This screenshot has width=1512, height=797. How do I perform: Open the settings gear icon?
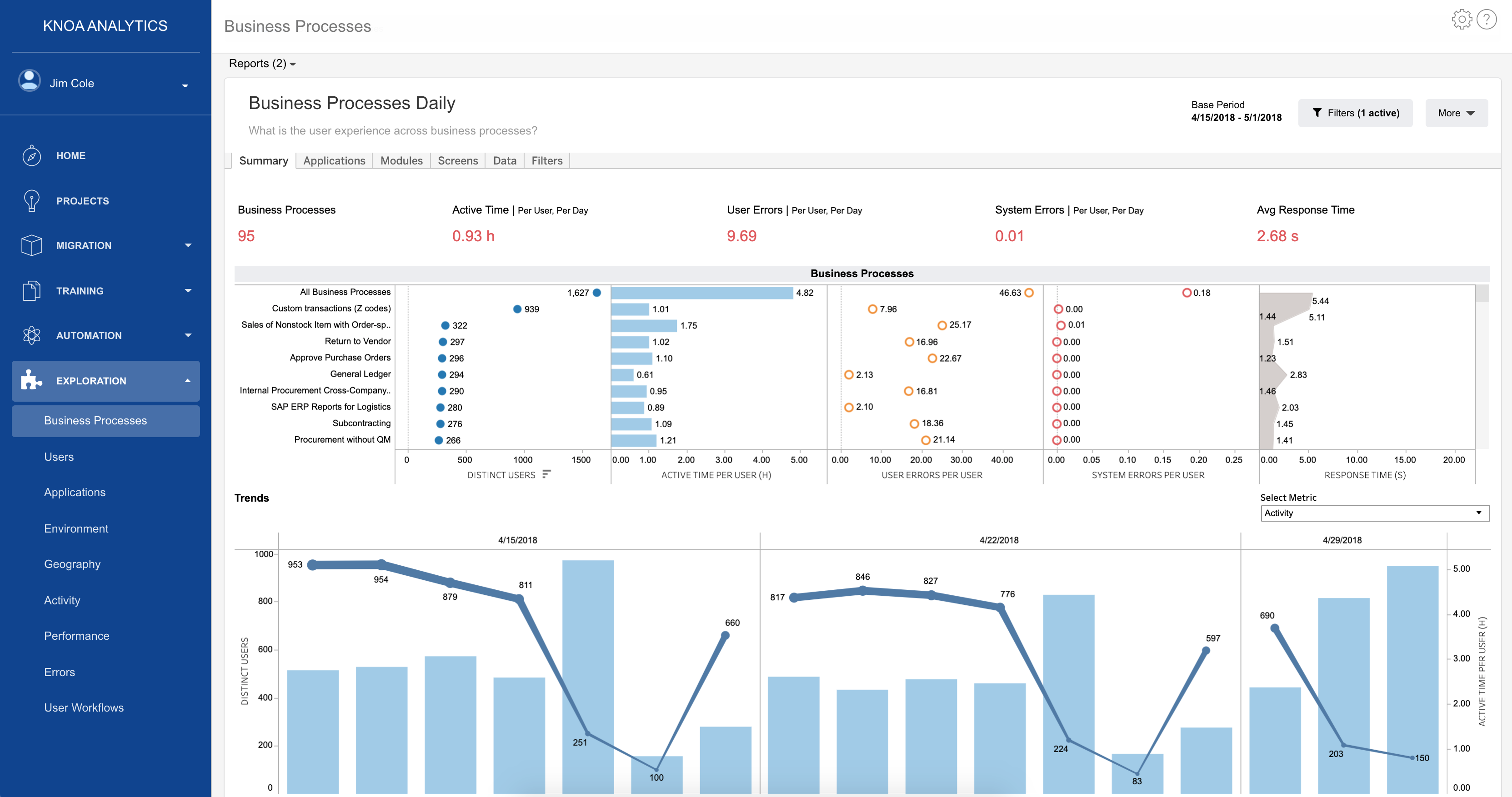1462,20
